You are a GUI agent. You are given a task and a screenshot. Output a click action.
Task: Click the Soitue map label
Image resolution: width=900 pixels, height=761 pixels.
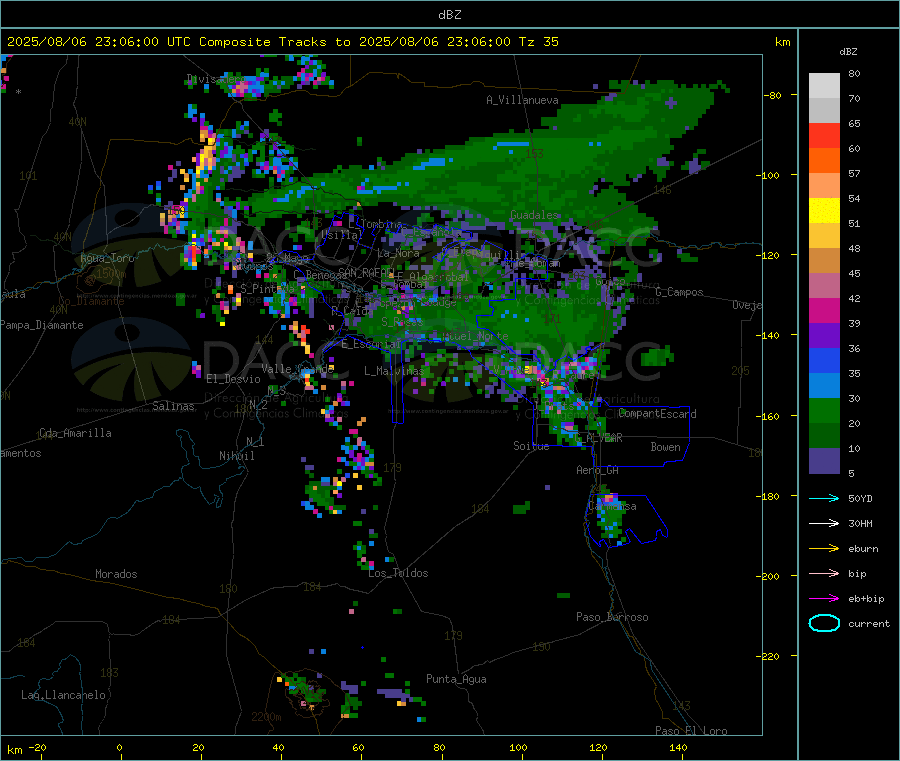tap(531, 446)
